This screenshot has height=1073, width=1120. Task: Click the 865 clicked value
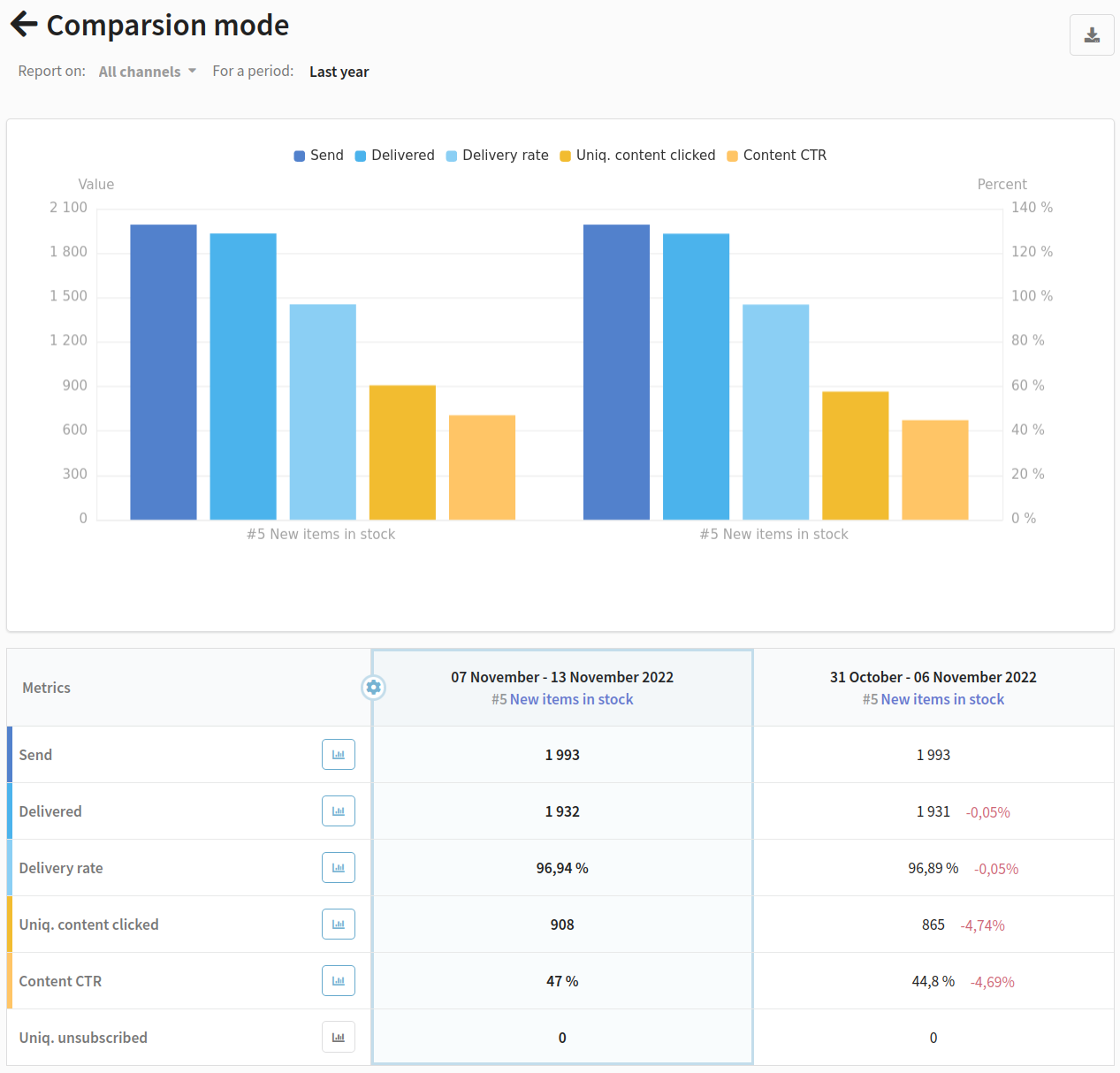933,925
